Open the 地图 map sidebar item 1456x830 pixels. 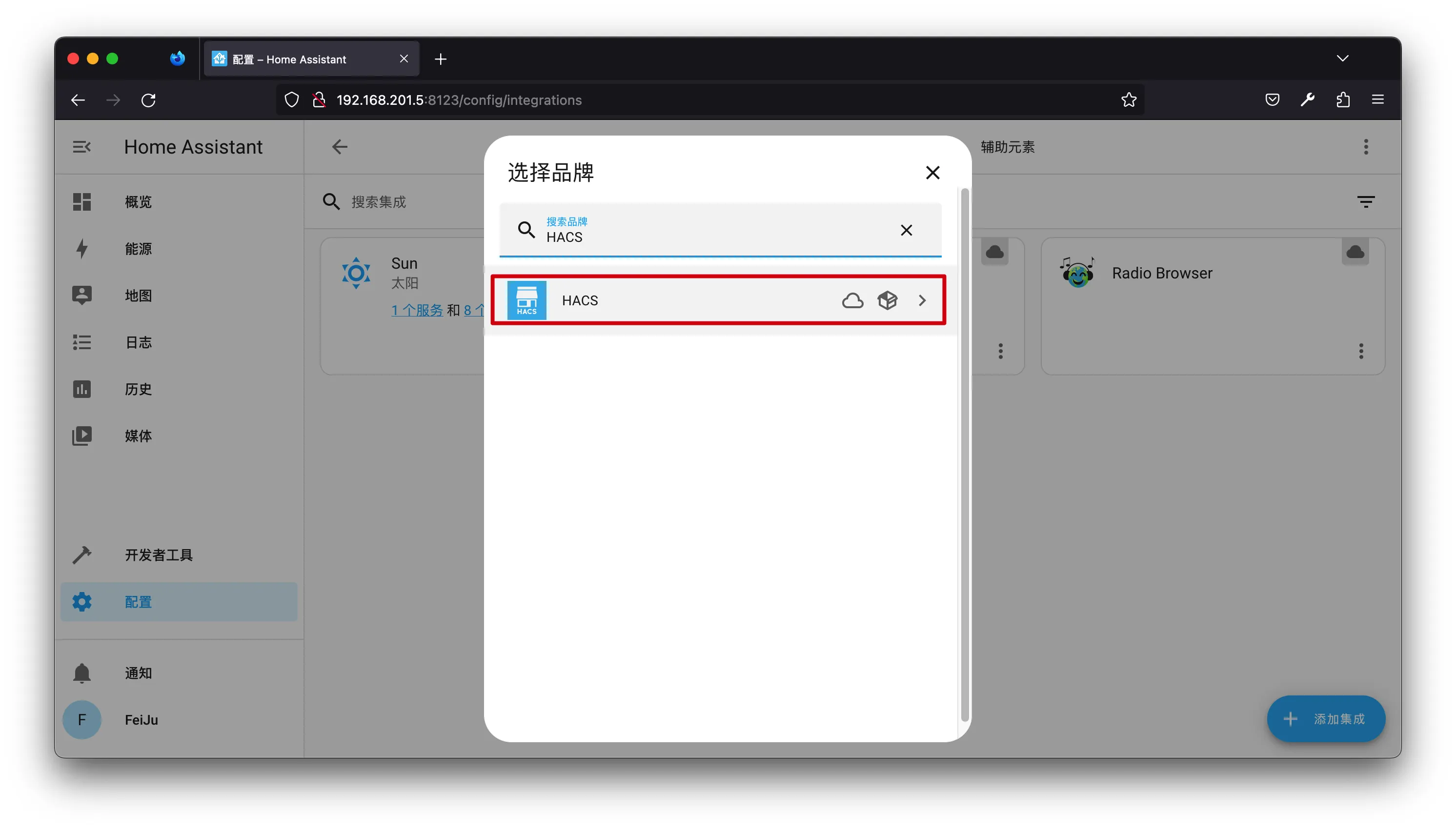[138, 296]
